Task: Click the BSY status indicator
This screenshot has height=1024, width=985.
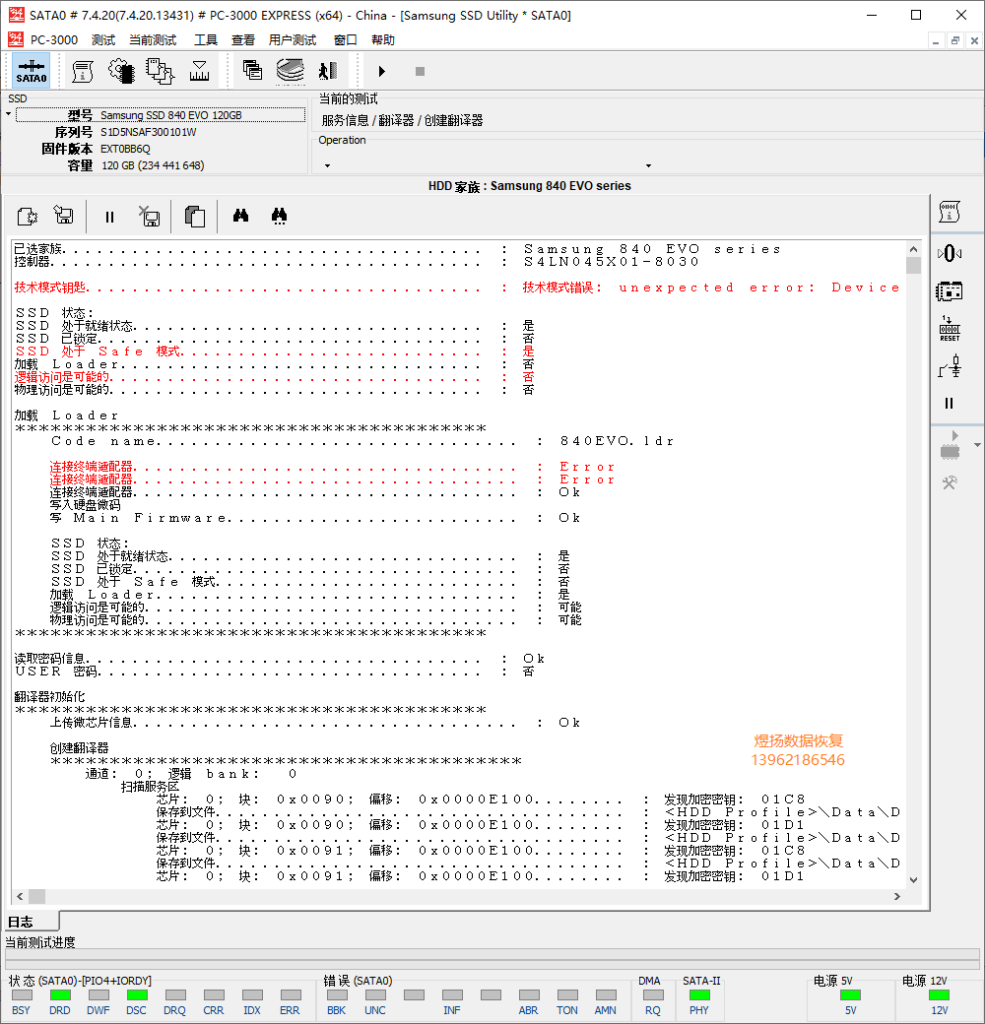Action: point(22,995)
